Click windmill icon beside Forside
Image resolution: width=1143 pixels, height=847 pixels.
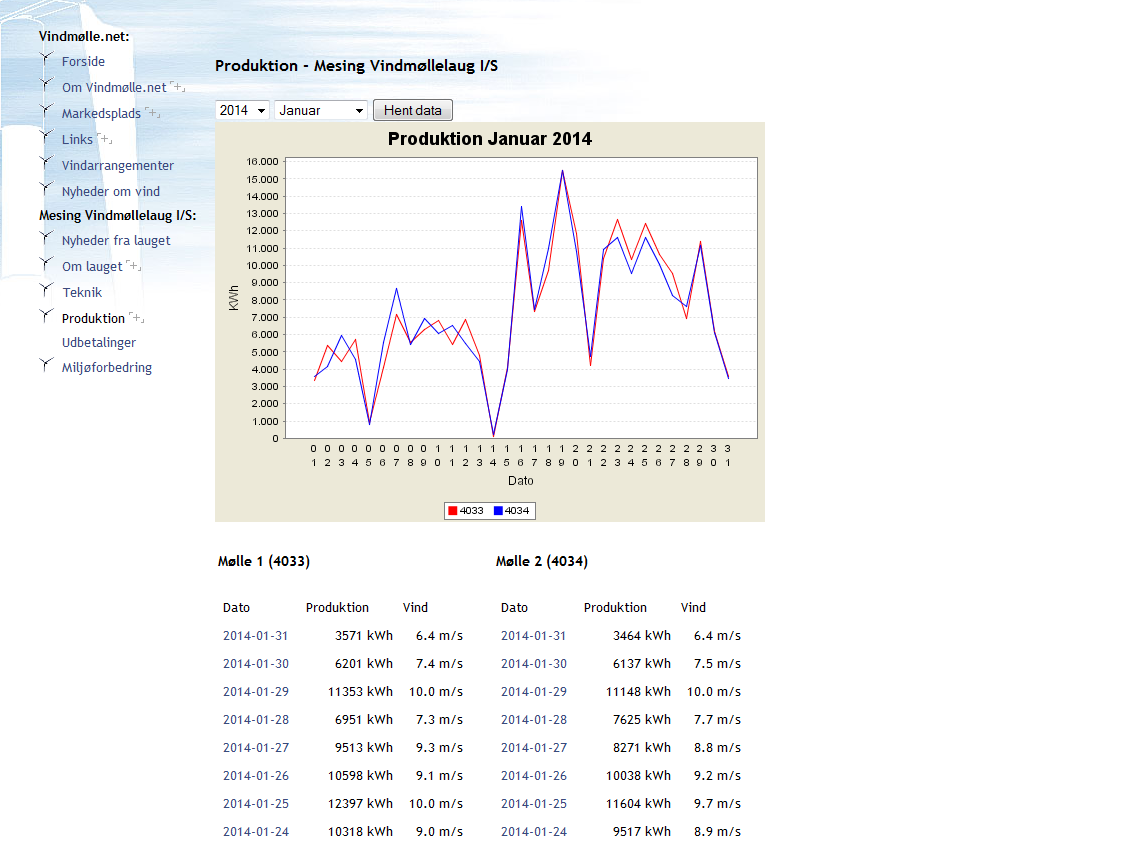click(x=45, y=60)
